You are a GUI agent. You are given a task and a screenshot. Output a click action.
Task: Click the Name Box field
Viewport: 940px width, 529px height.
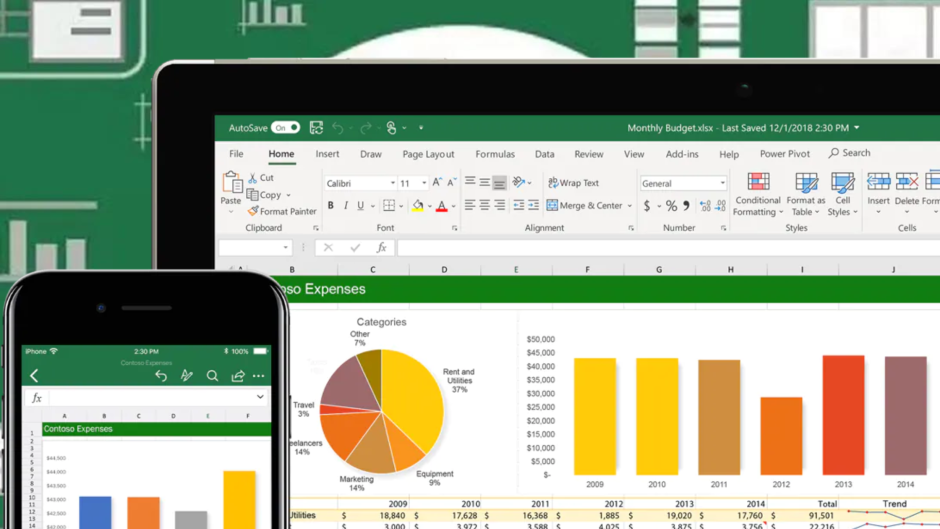tap(255, 247)
